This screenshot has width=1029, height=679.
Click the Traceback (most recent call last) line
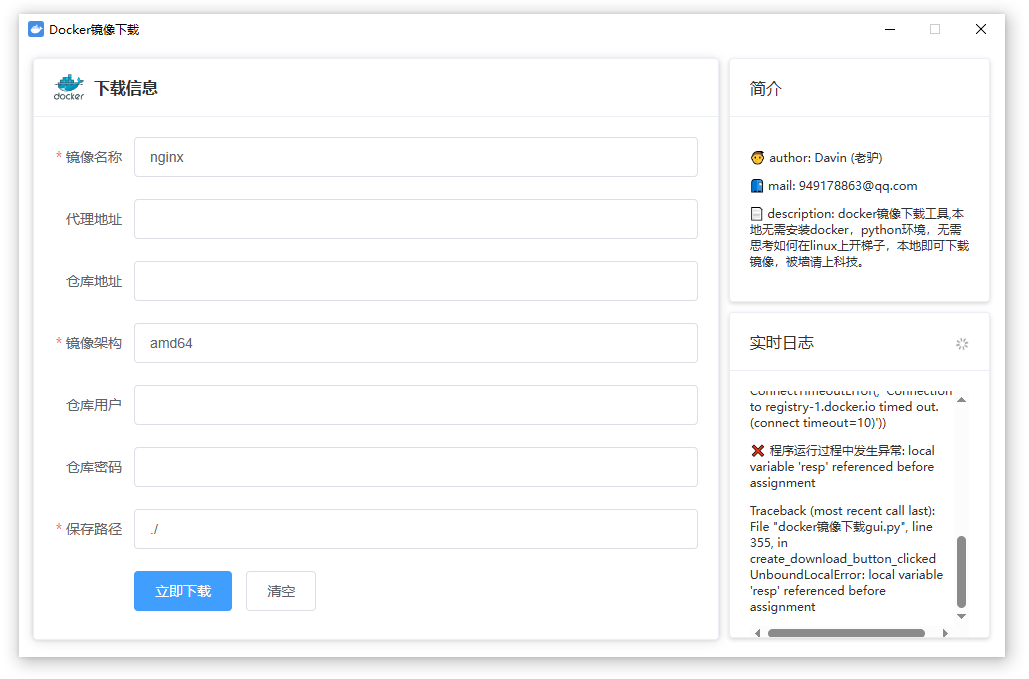(x=843, y=511)
